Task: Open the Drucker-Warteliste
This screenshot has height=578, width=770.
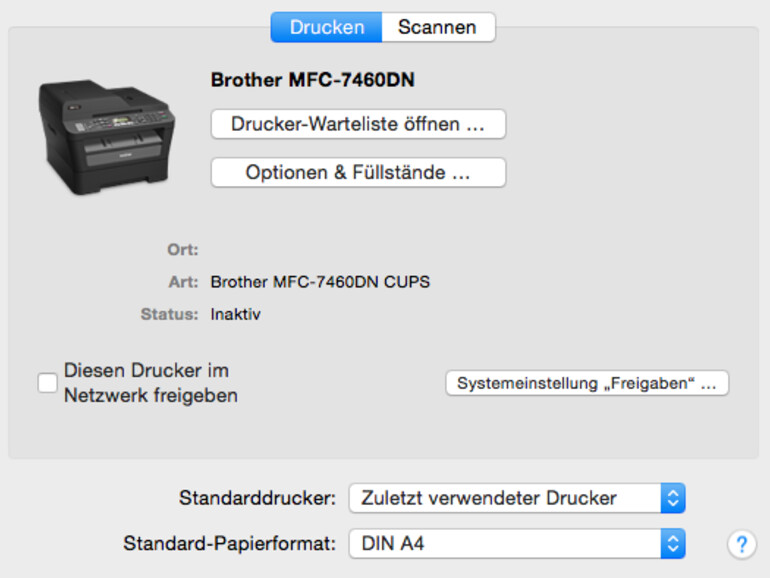Action: pos(358,124)
